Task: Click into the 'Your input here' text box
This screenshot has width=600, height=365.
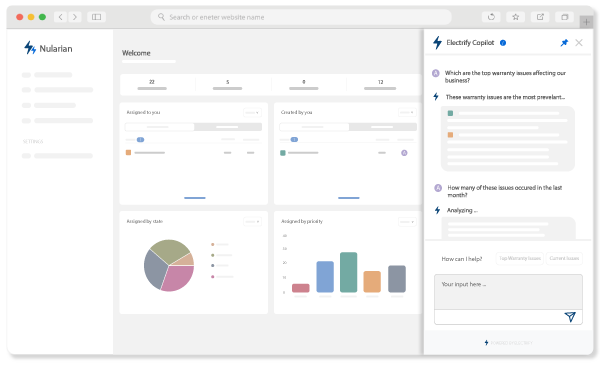Action: point(508,292)
